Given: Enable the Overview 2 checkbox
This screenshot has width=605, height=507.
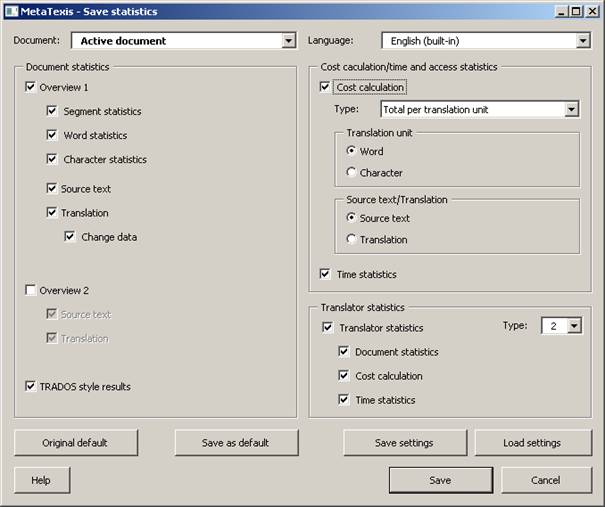Looking at the screenshot, I should (x=30, y=290).
